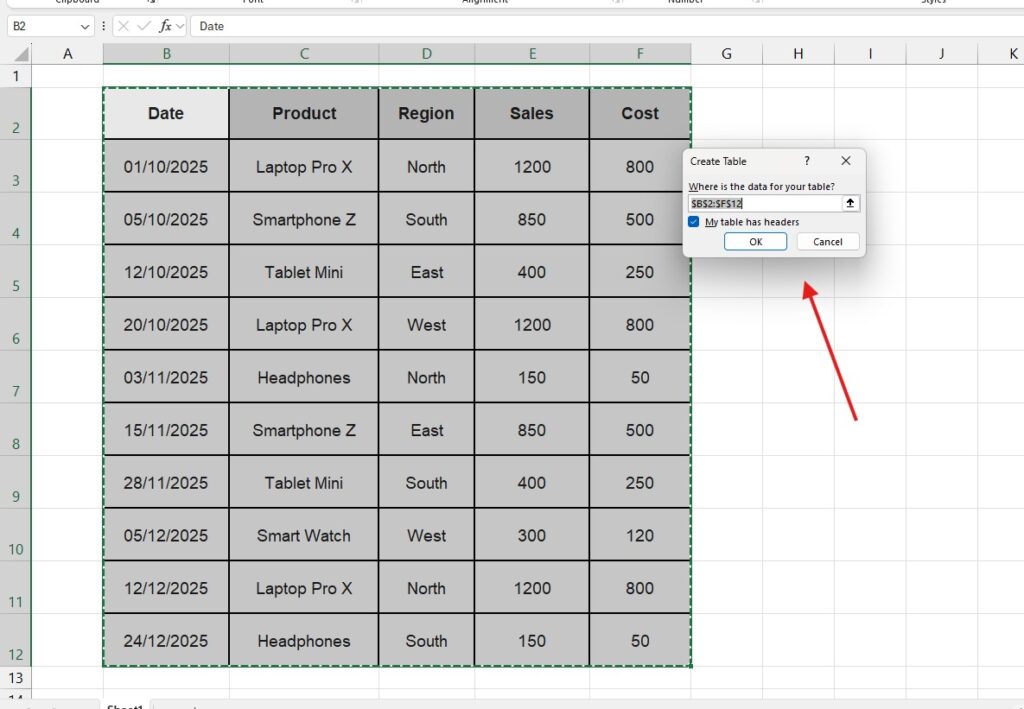Image resolution: width=1024 pixels, height=709 pixels.
Task: Click OK to create the table
Action: (x=755, y=241)
